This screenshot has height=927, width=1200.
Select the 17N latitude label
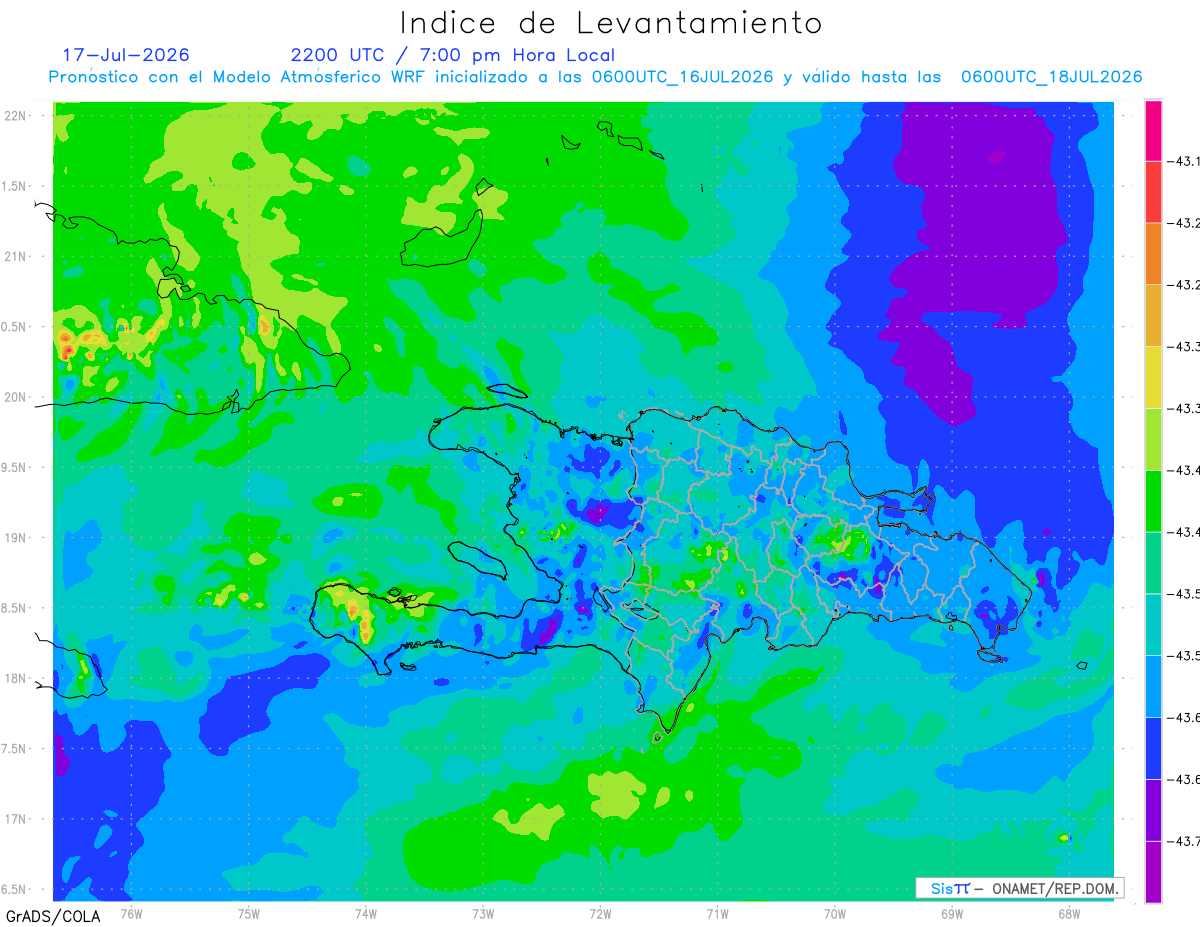[17, 819]
